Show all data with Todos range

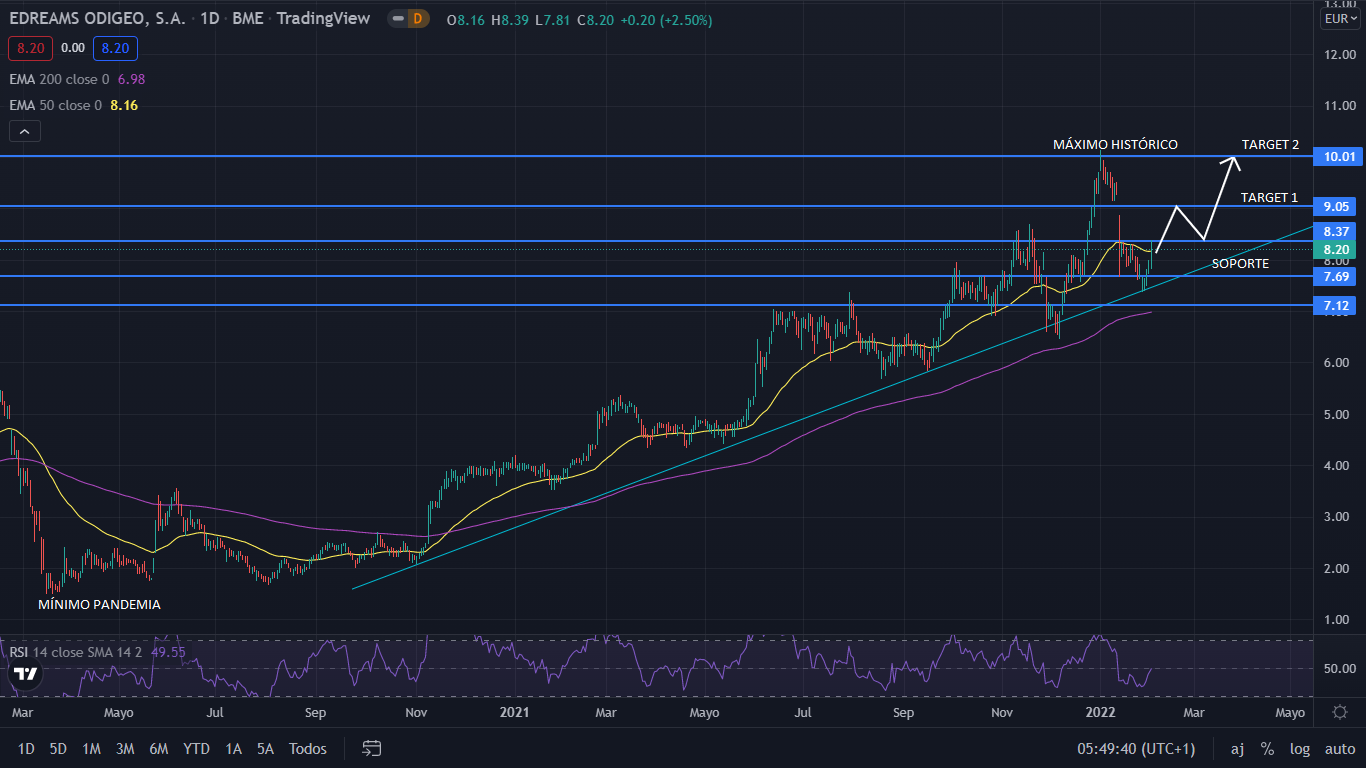(x=307, y=748)
